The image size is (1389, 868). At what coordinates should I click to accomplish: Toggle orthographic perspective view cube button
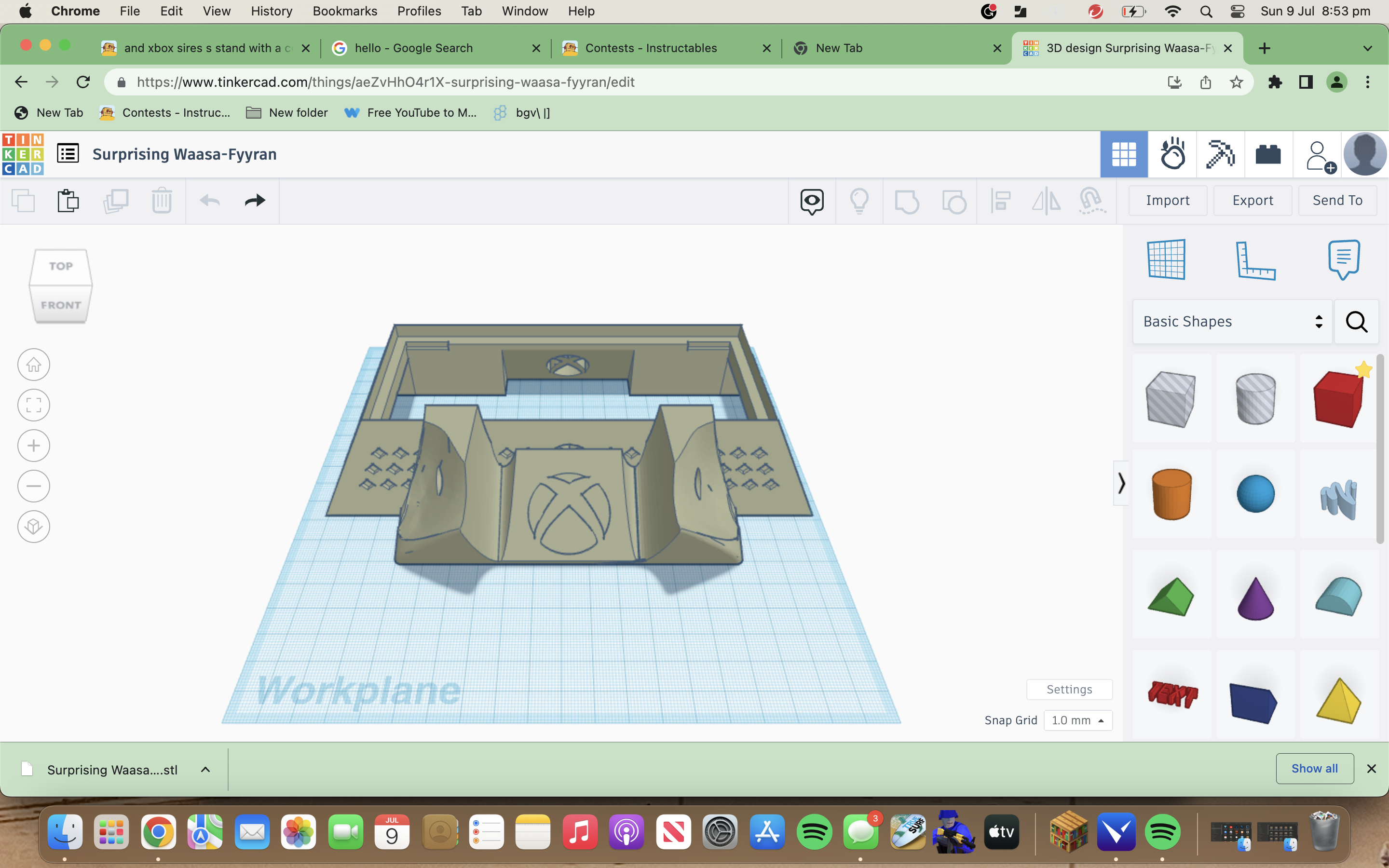click(x=34, y=527)
